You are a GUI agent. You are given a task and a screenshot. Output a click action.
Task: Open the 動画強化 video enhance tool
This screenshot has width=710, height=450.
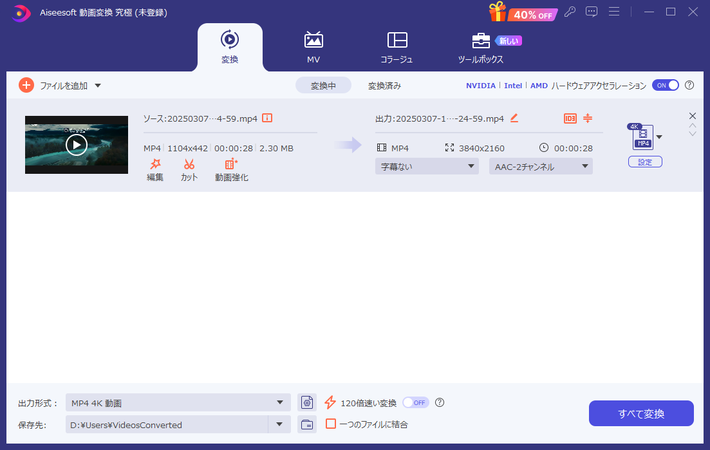[231, 164]
